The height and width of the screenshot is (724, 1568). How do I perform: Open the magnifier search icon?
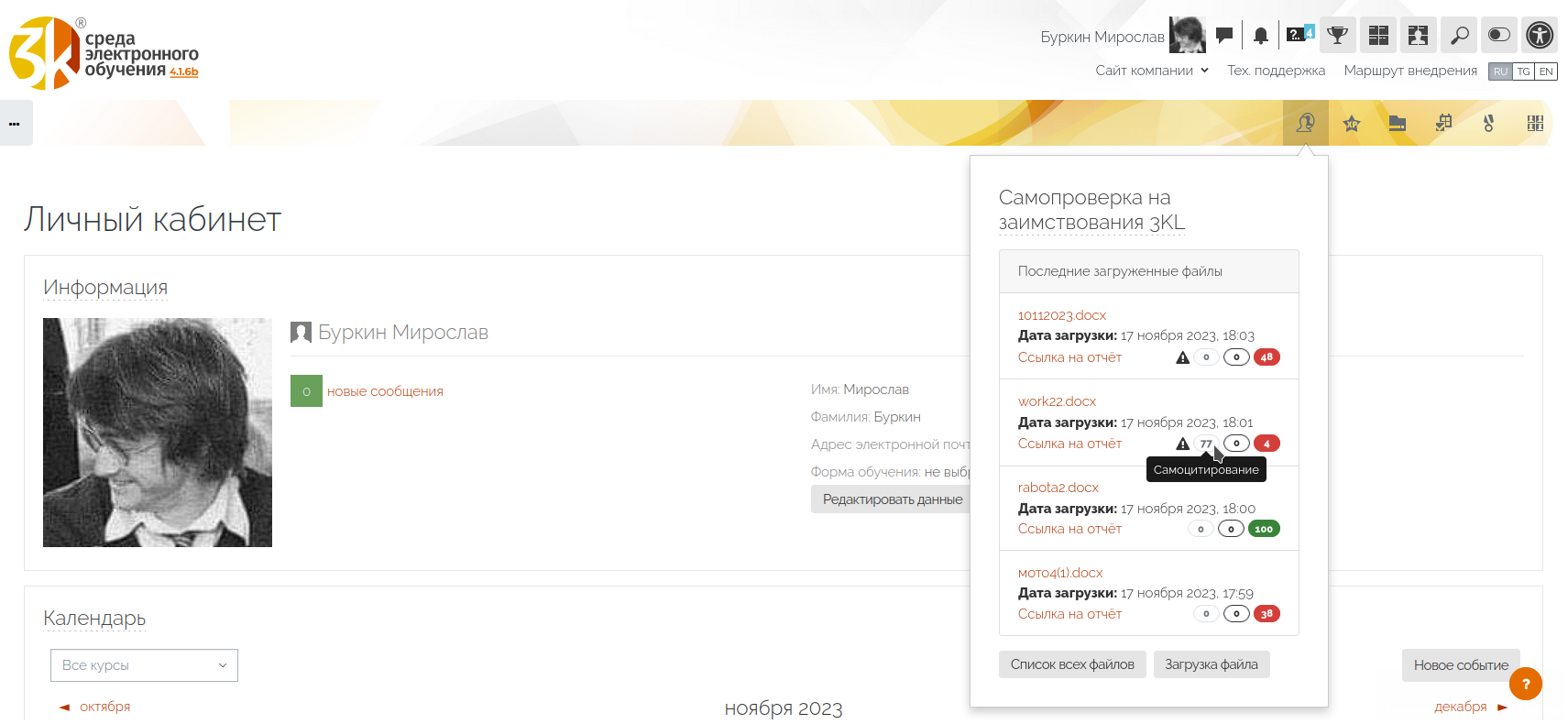point(1459,36)
